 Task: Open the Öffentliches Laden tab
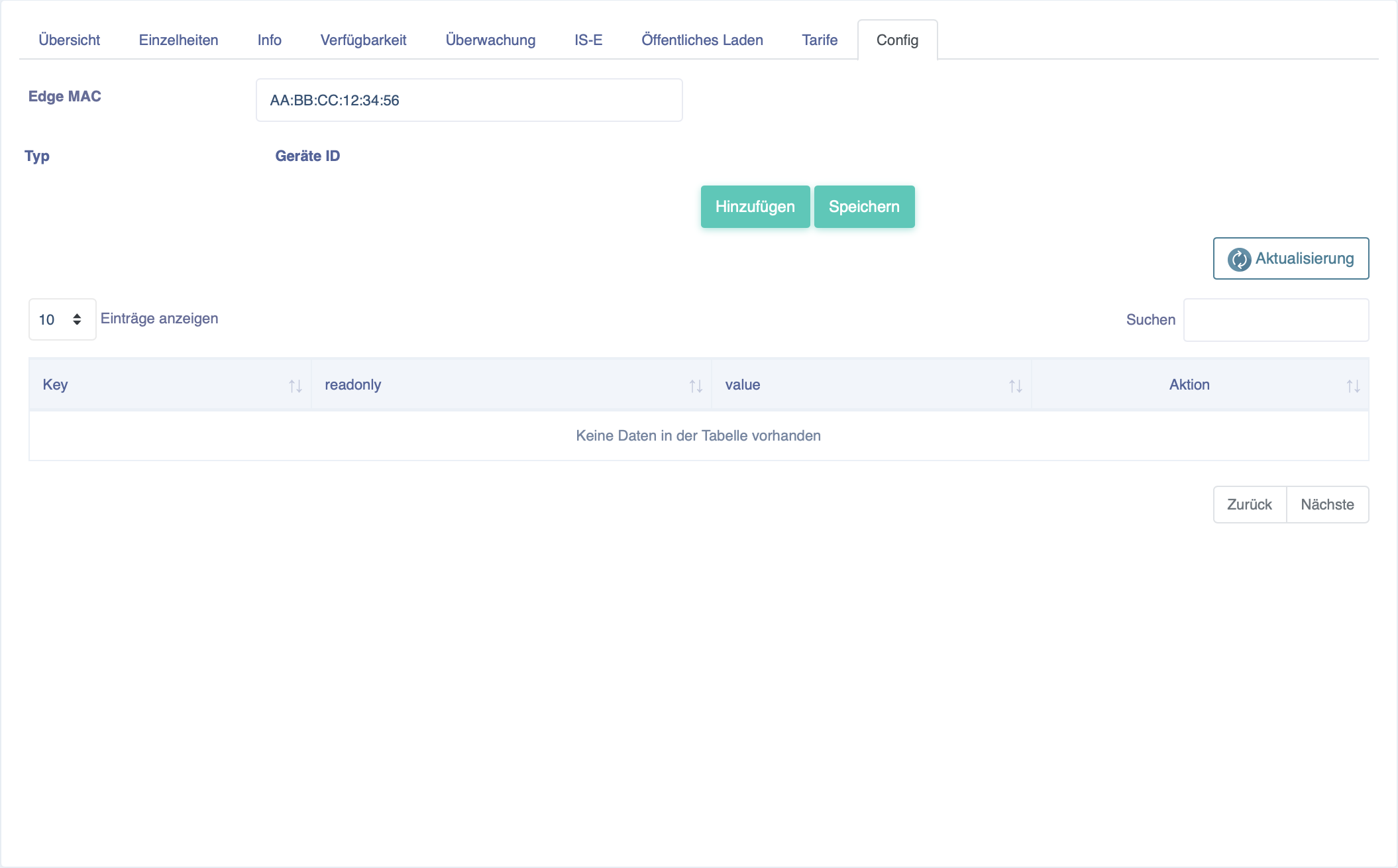(x=702, y=40)
